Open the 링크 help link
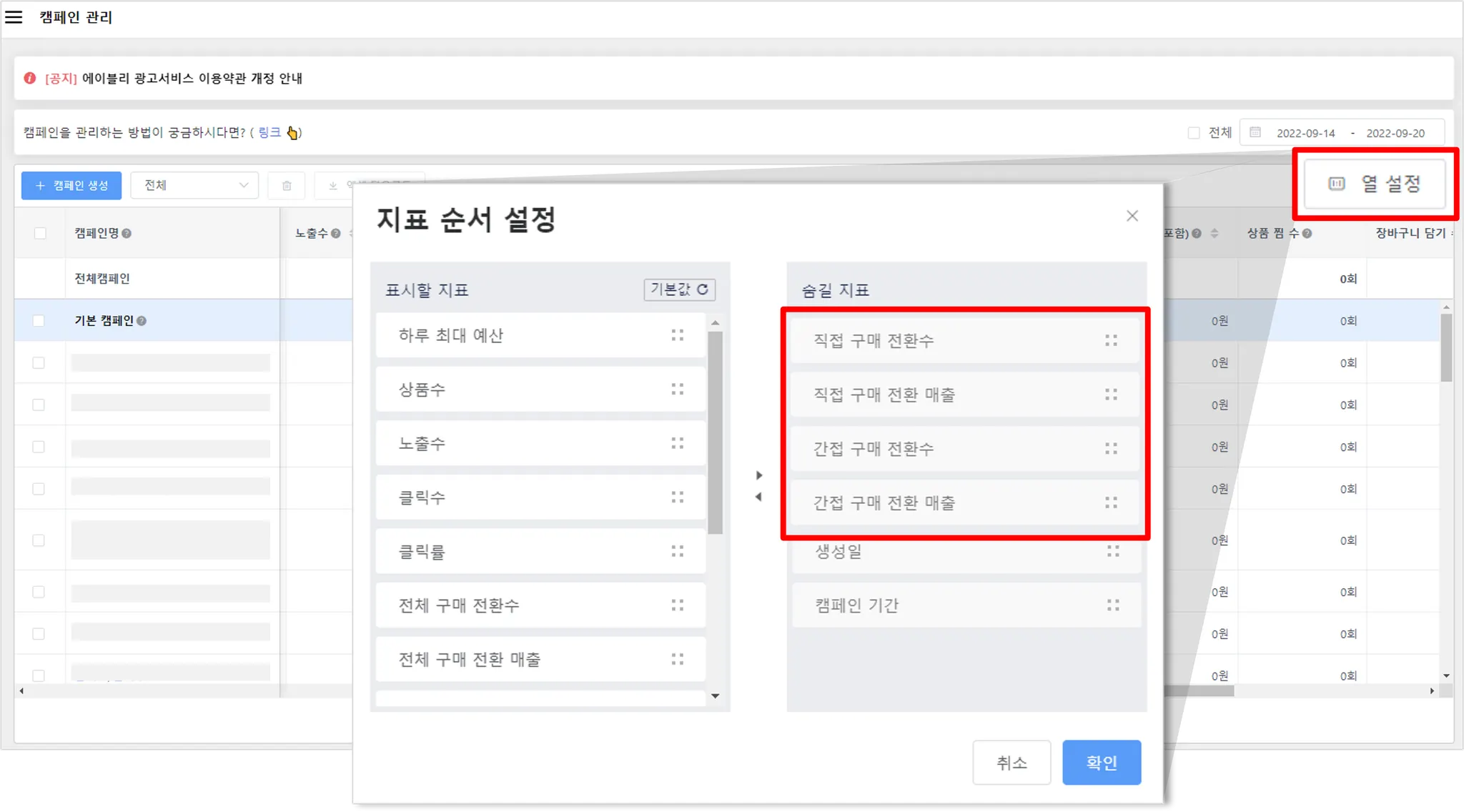This screenshot has width=1464, height=812. pyautogui.click(x=269, y=133)
